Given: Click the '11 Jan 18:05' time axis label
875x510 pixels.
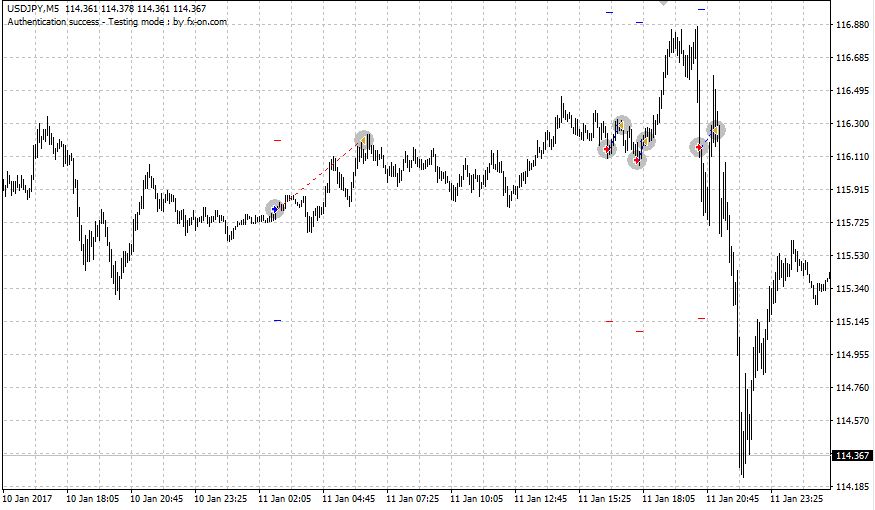Looking at the screenshot, I should [669, 498].
